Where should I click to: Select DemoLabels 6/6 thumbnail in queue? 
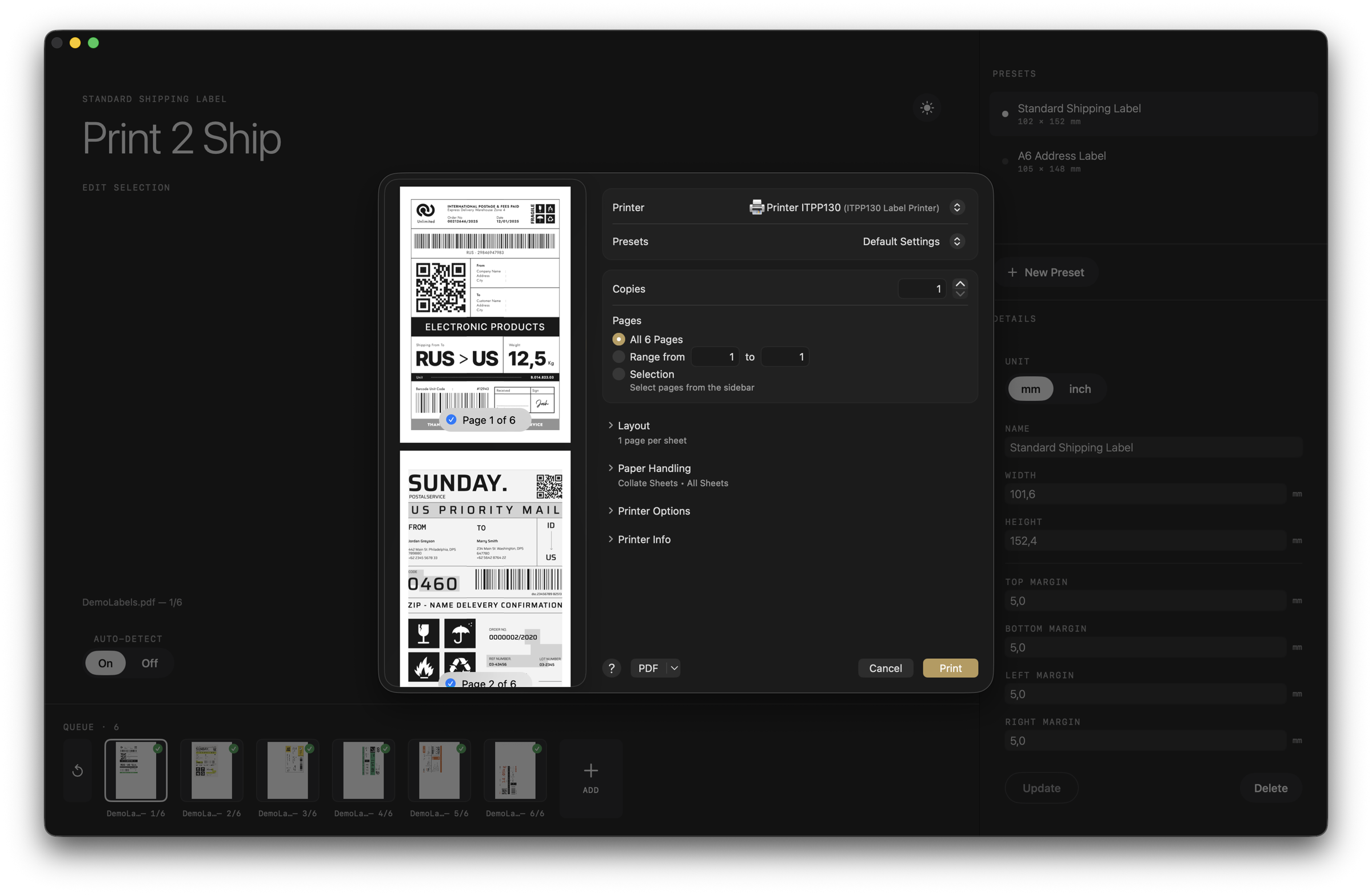click(516, 770)
